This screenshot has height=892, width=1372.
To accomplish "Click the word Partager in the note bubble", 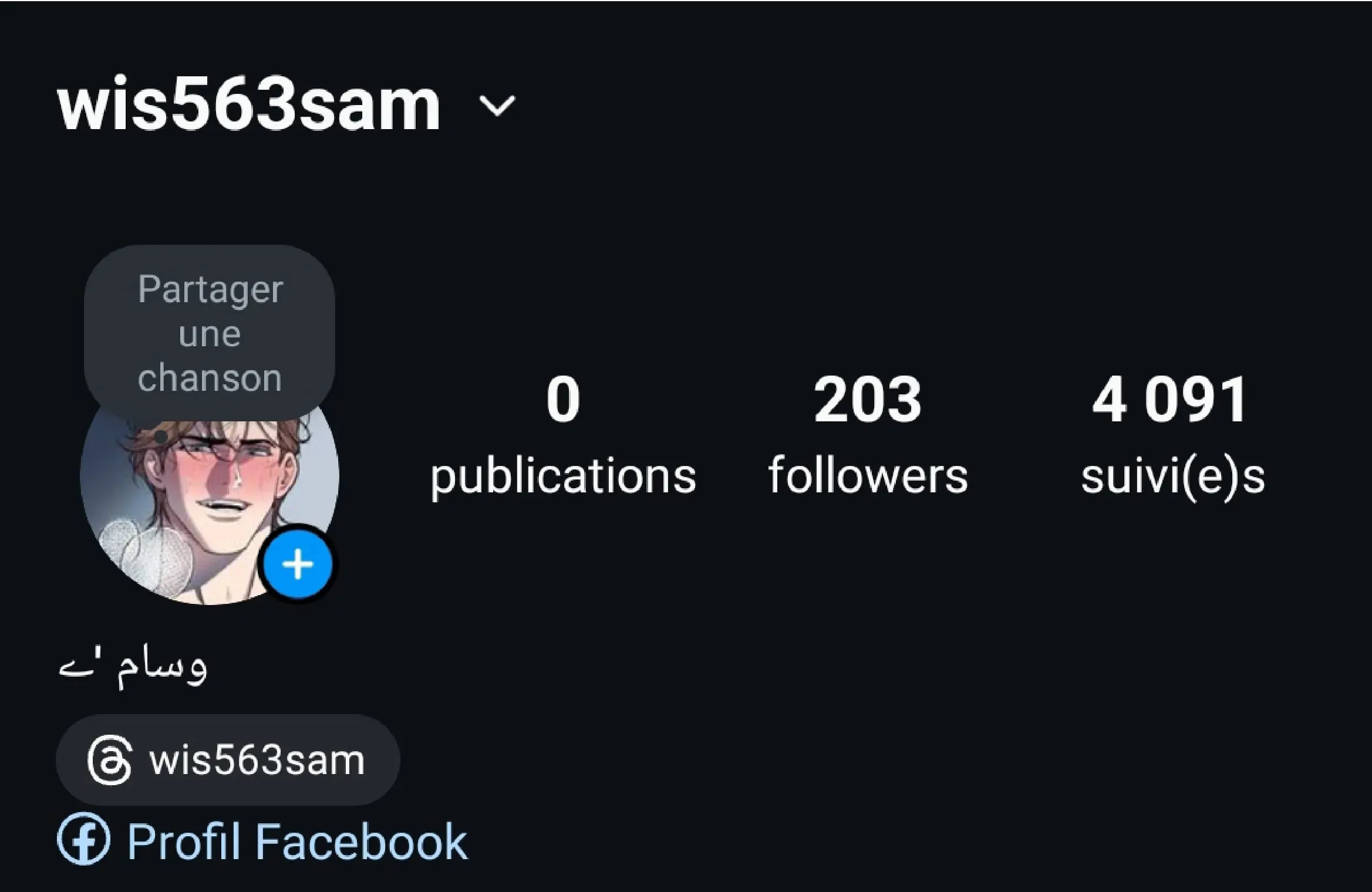I will (210, 290).
